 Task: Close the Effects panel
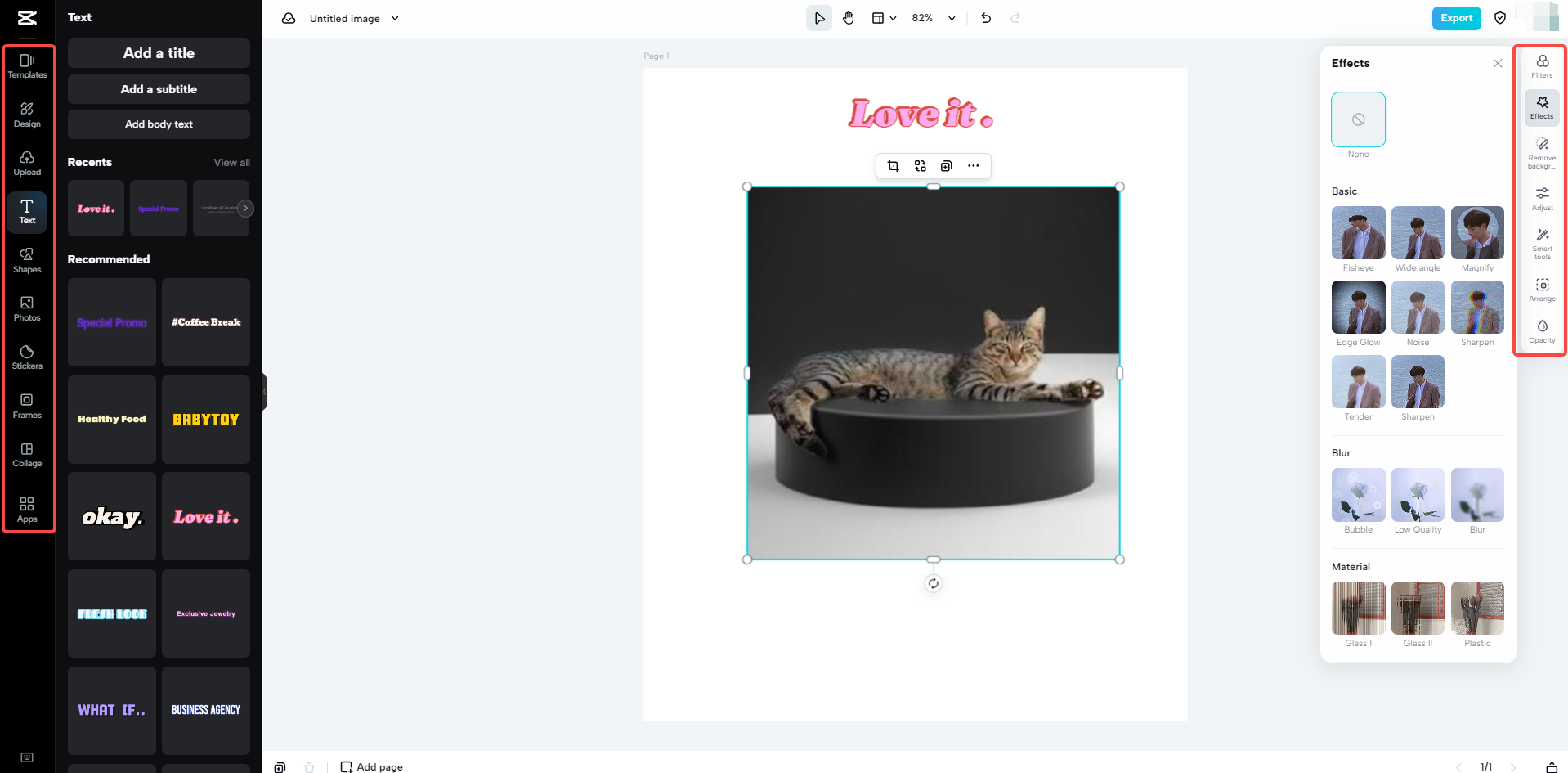1498,63
